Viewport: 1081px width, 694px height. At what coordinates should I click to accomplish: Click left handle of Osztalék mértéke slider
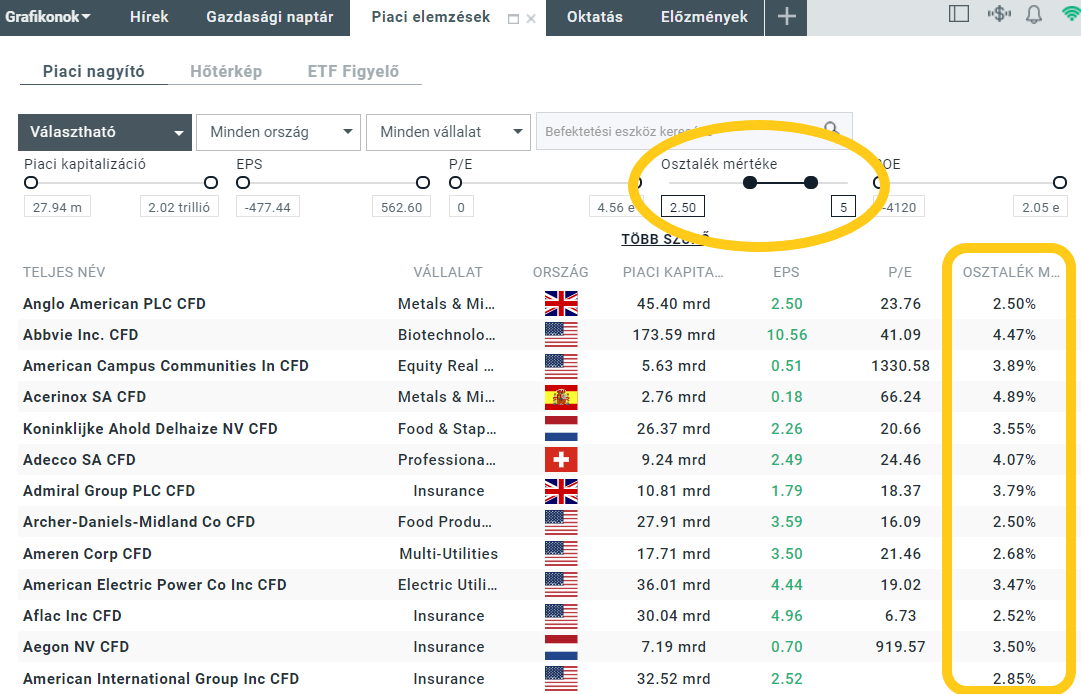(x=750, y=183)
